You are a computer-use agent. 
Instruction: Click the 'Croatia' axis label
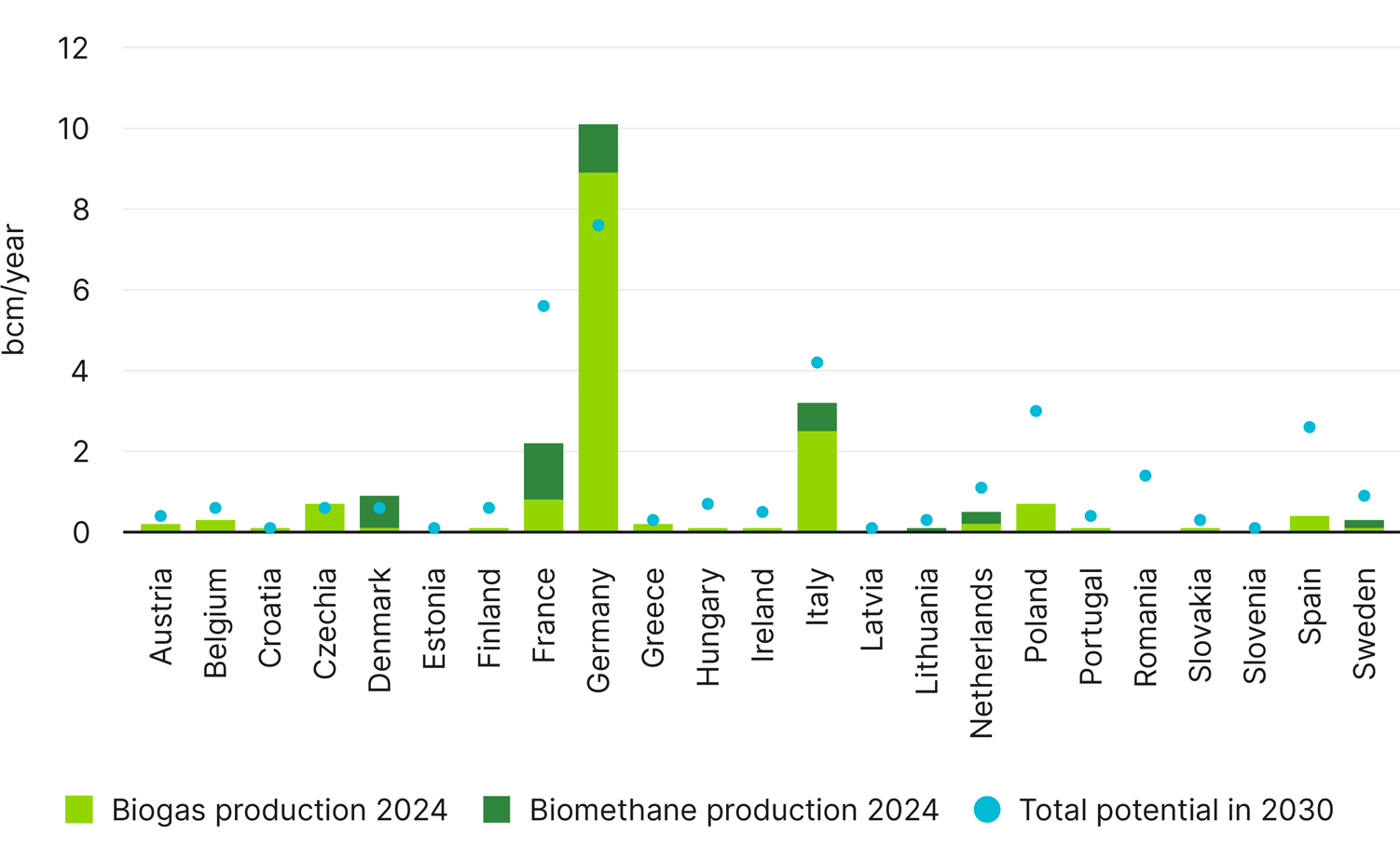tap(270, 619)
